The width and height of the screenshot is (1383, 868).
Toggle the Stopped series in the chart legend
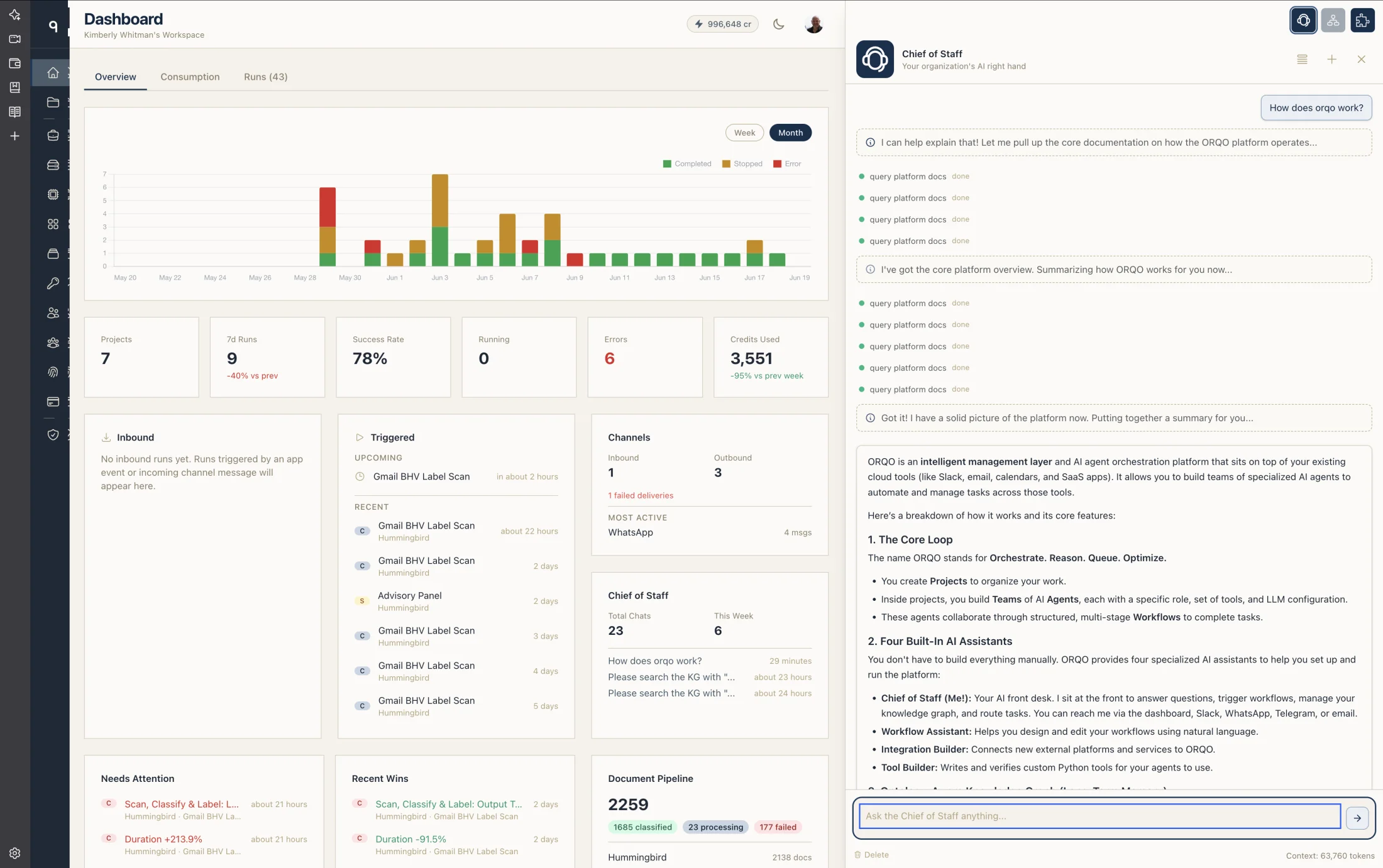[742, 164]
